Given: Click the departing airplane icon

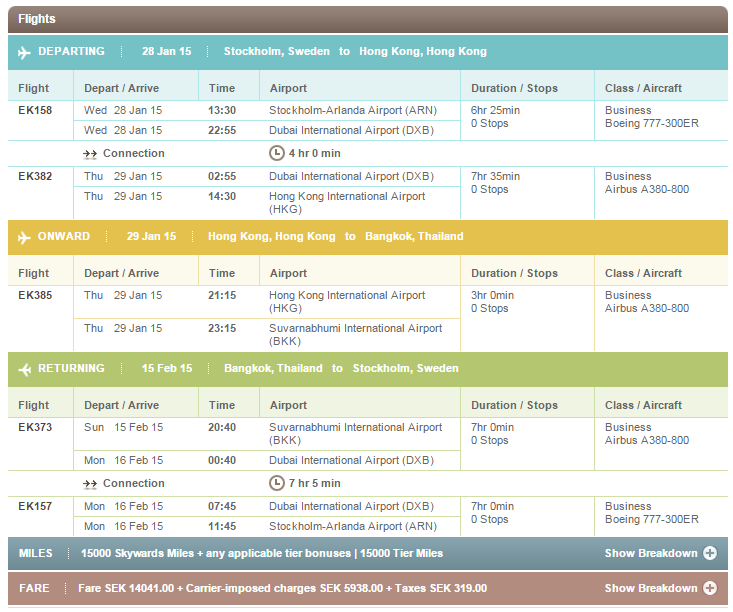Looking at the screenshot, I should (x=24, y=52).
